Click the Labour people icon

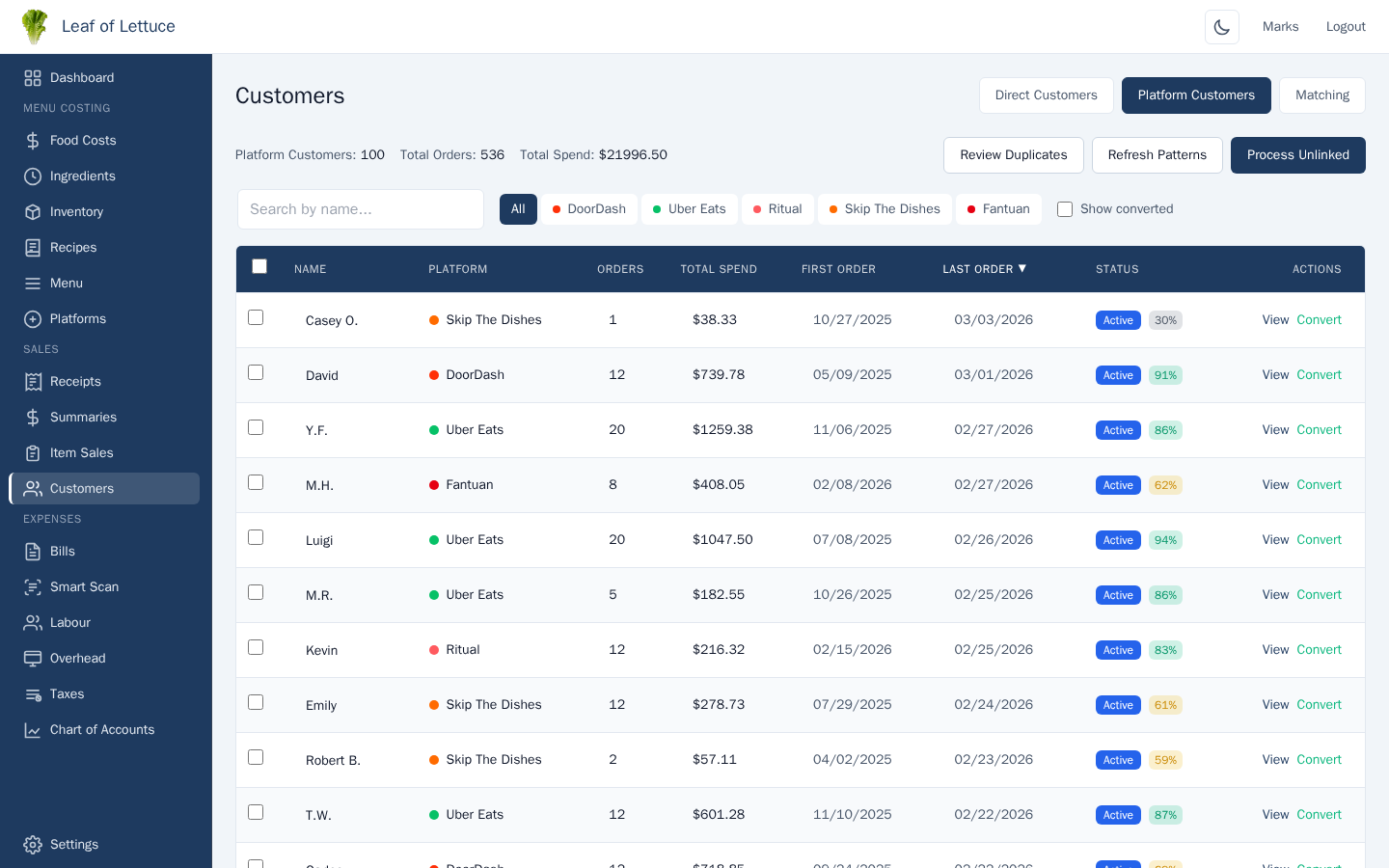click(x=33, y=622)
